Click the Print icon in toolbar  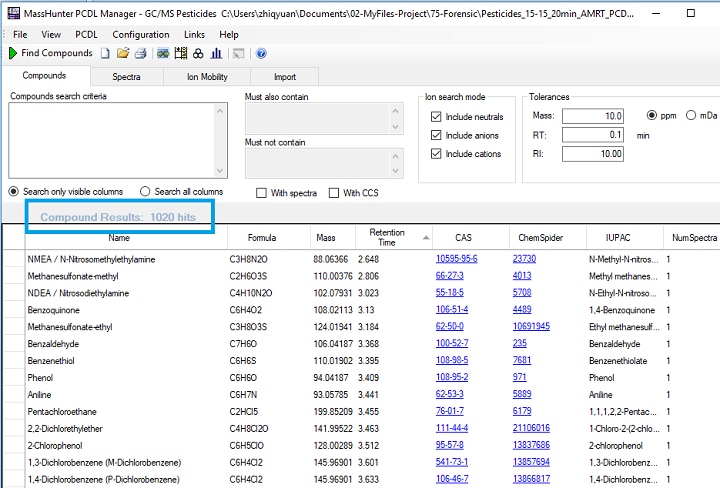click(140, 53)
